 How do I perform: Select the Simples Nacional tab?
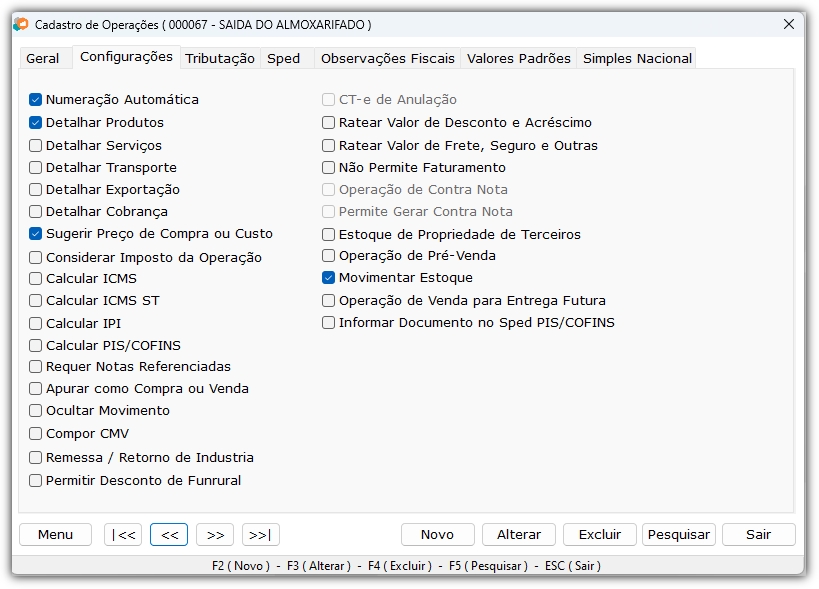click(x=637, y=58)
